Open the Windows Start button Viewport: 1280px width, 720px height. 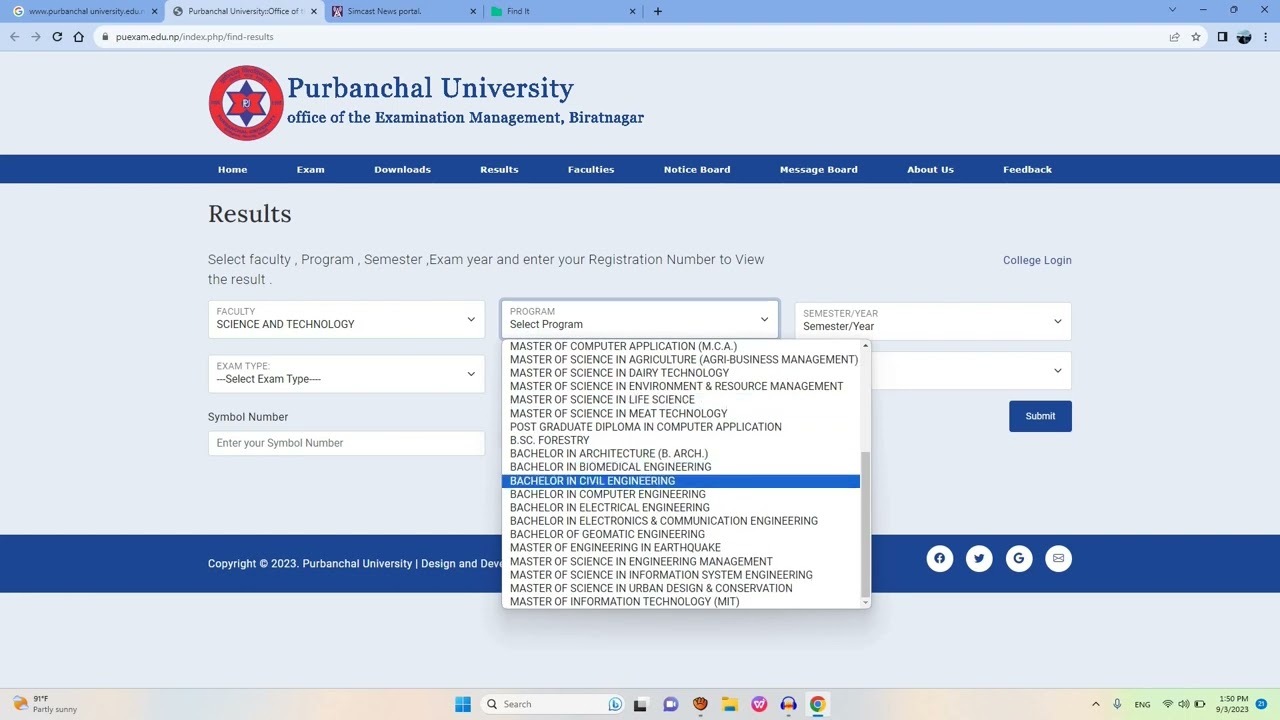[x=463, y=704]
